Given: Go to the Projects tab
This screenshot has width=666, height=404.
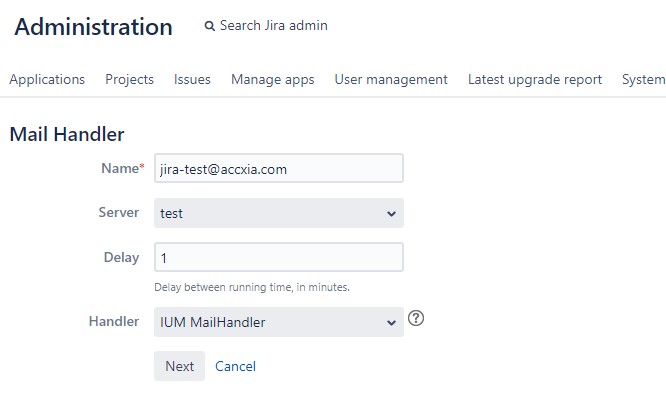Looking at the screenshot, I should coord(129,80).
